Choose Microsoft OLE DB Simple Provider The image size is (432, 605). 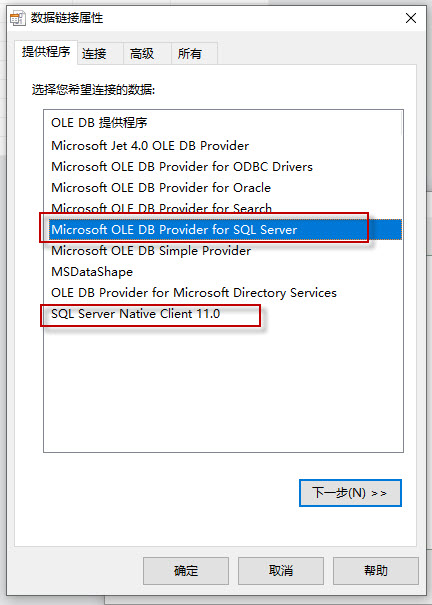coord(151,250)
